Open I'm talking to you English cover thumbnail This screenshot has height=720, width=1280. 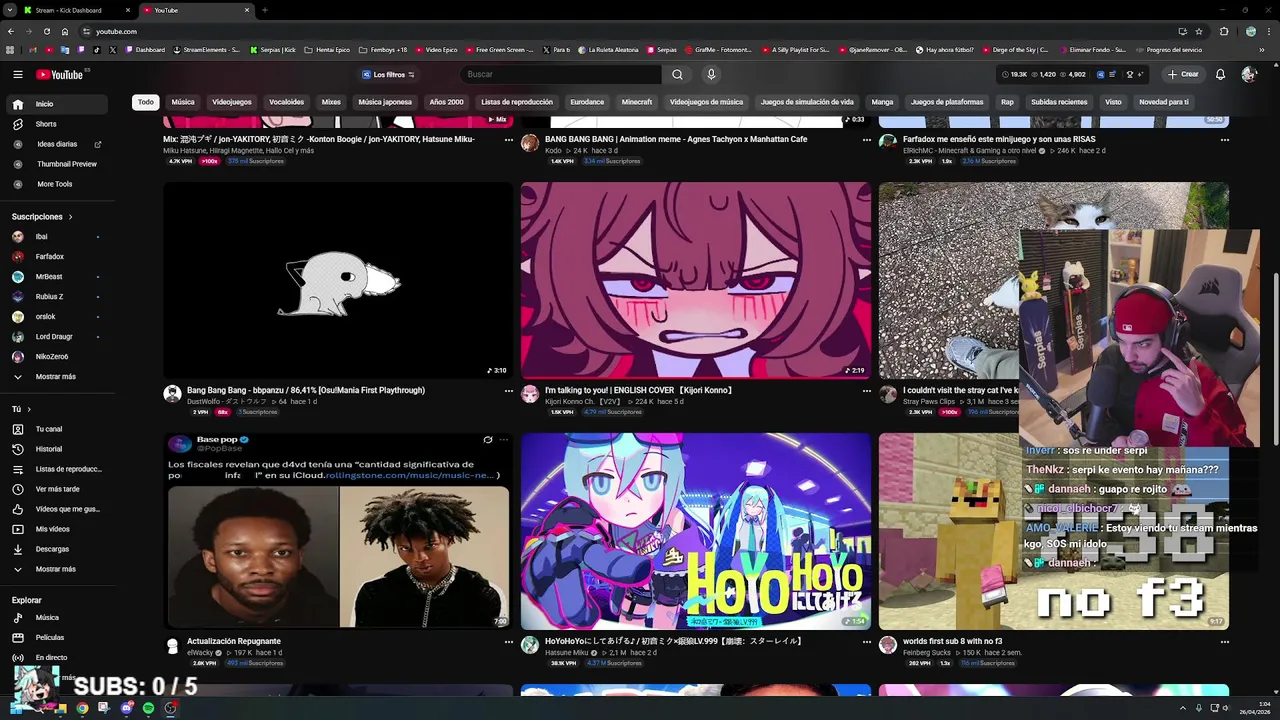click(x=696, y=280)
